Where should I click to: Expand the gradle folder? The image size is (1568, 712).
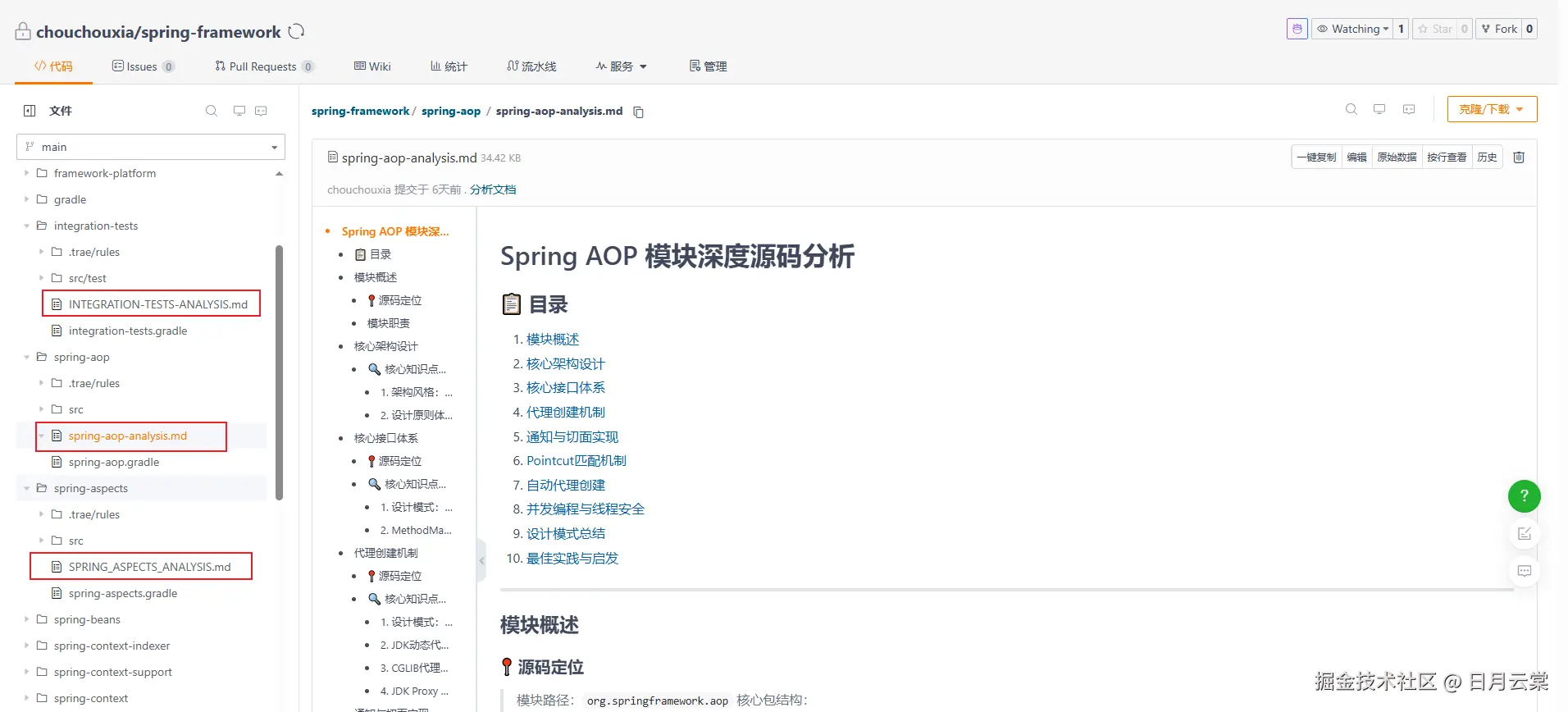(26, 199)
